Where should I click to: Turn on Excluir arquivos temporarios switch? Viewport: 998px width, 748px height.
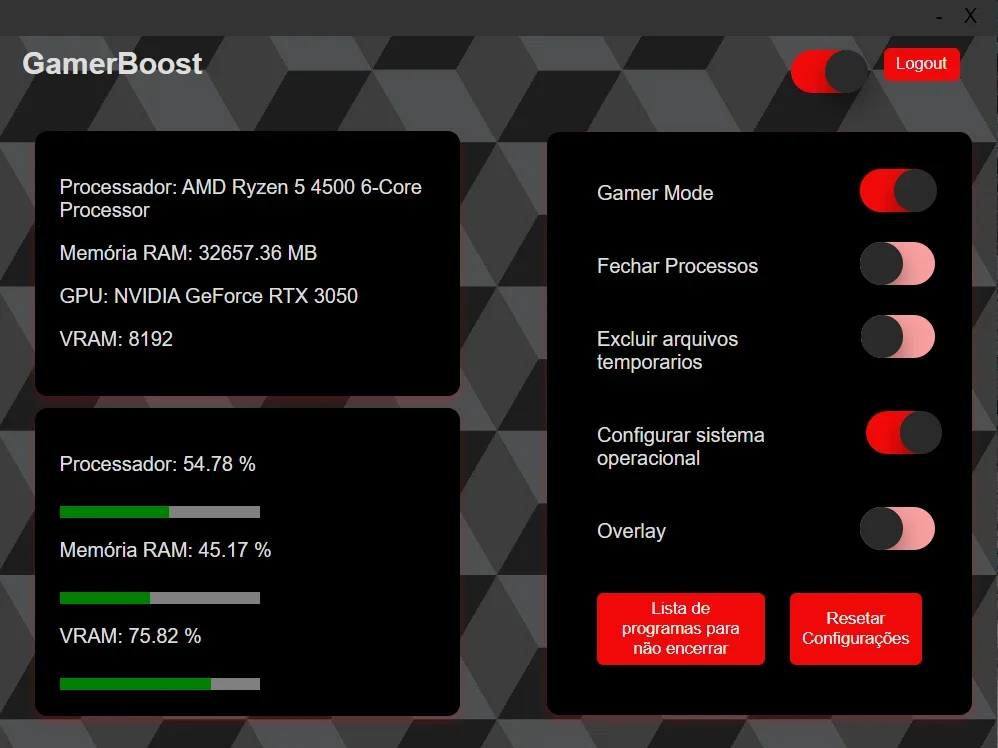[x=897, y=337]
